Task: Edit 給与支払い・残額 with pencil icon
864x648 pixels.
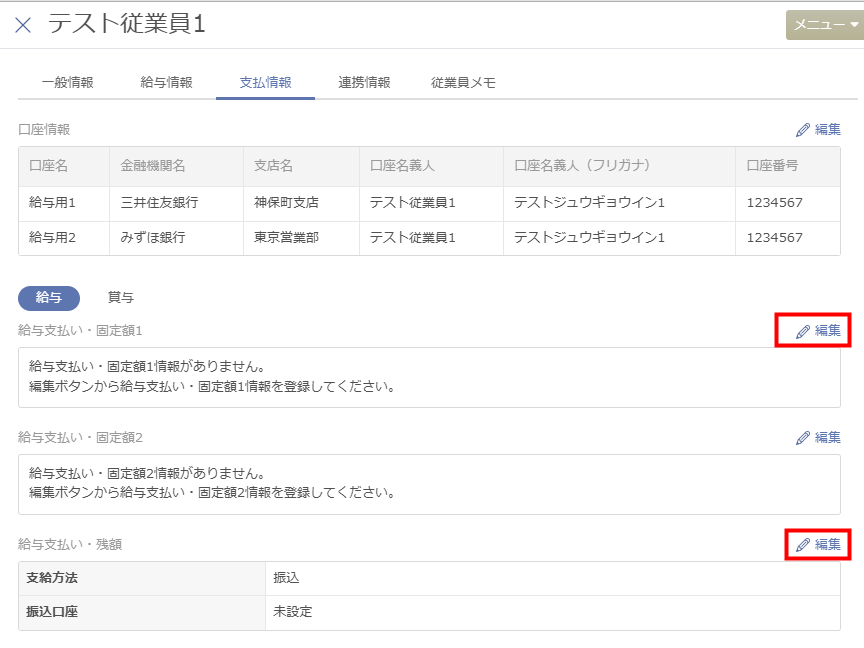Action: pos(803,545)
